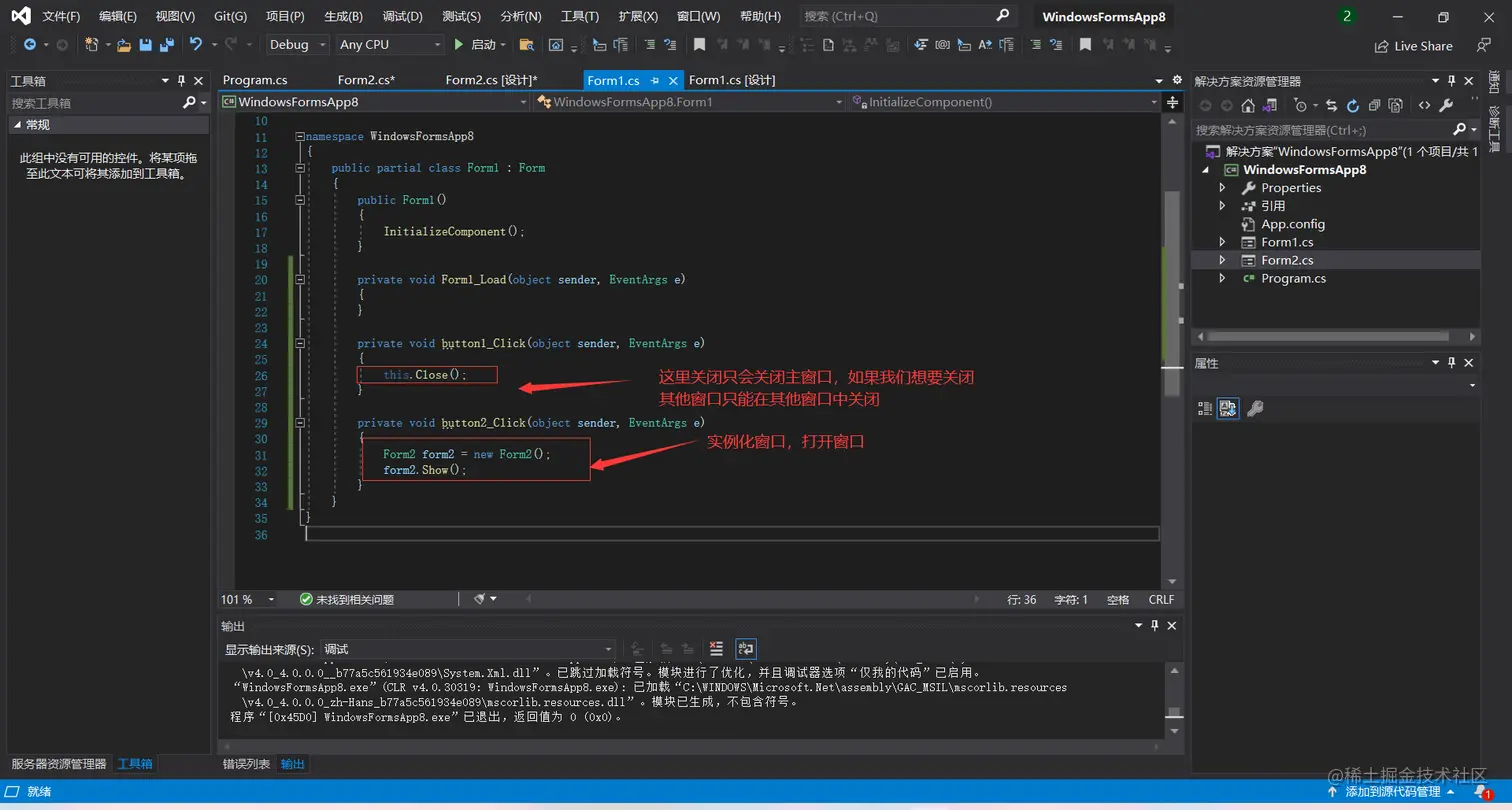Image resolution: width=1512 pixels, height=810 pixels.
Task: Undo the last action with the undo icon
Action: (196, 45)
